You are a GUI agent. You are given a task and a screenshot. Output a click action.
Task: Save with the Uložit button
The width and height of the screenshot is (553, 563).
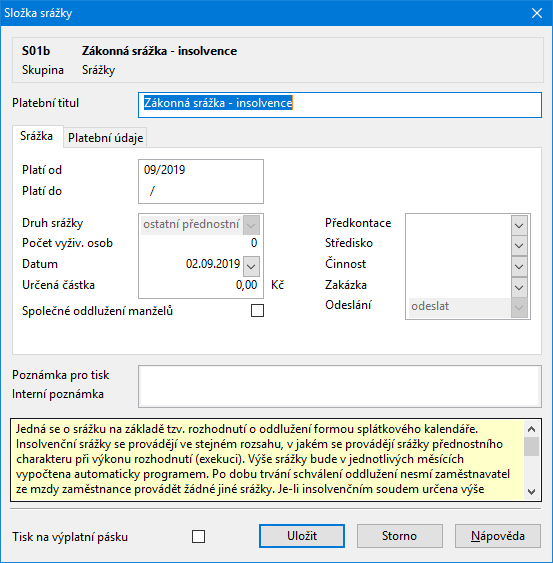pyautogui.click(x=302, y=536)
